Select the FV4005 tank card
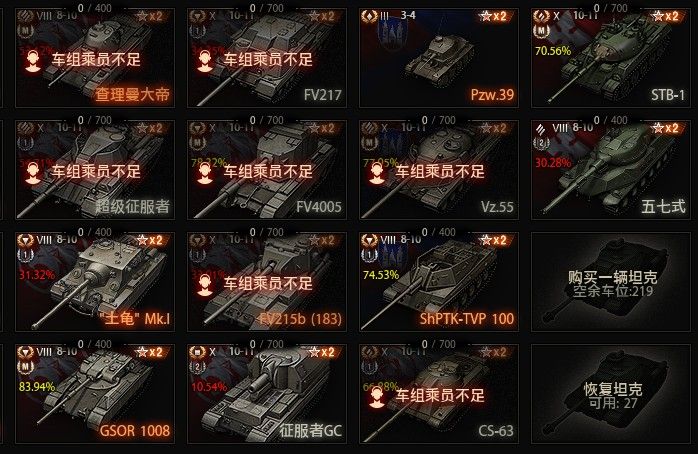Viewport: 698px width, 454px height. [x=267, y=170]
